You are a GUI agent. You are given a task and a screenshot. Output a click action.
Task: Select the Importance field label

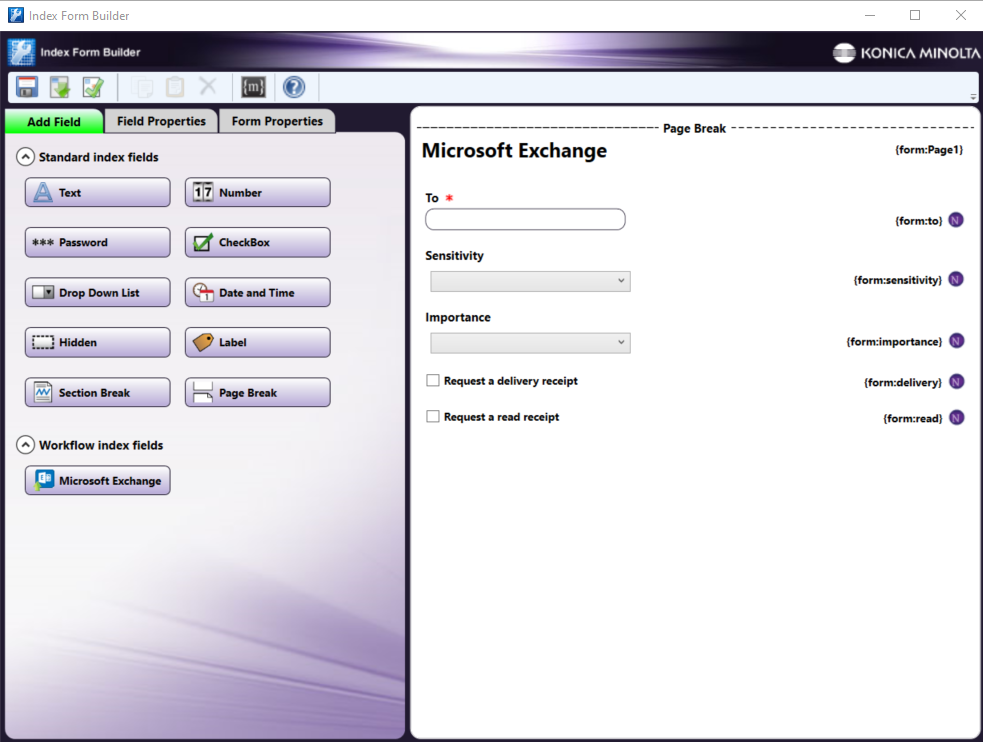coord(458,317)
